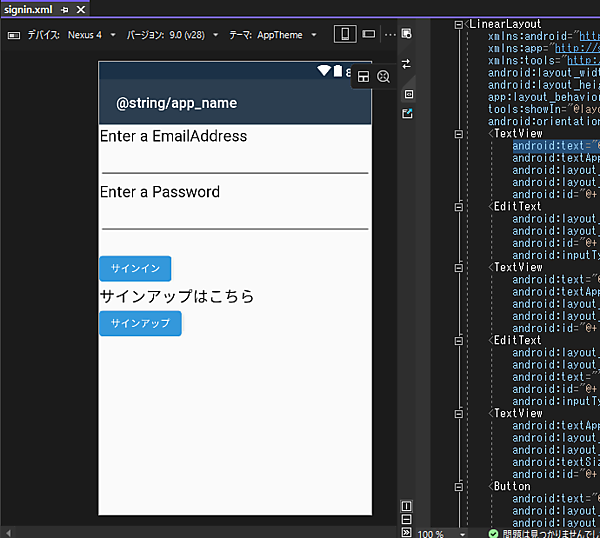Click the layout grid icon on preview
This screenshot has height=538, width=600.
coord(364,76)
